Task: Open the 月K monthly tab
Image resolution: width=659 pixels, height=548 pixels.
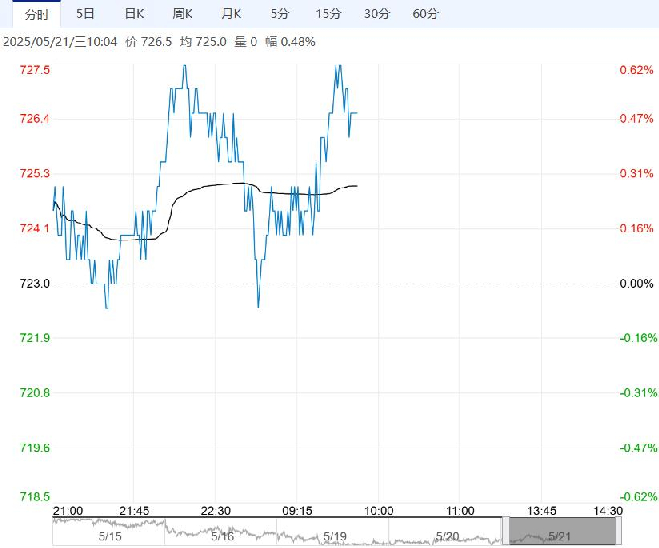Action: (x=231, y=14)
